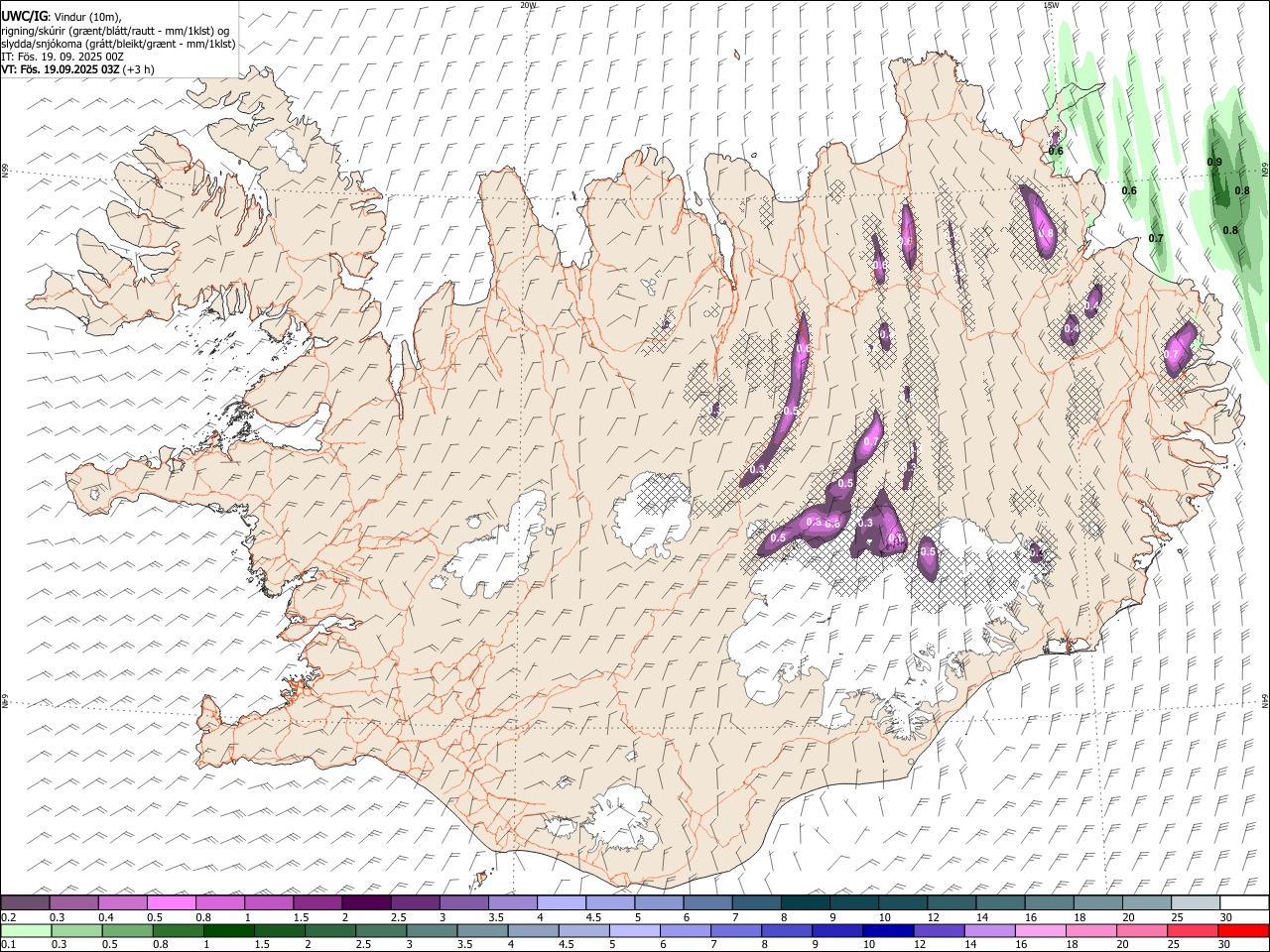Viewport: 1270px width, 952px height.
Task: Click the 'UWC/IG' title text
Action: [24, 15]
